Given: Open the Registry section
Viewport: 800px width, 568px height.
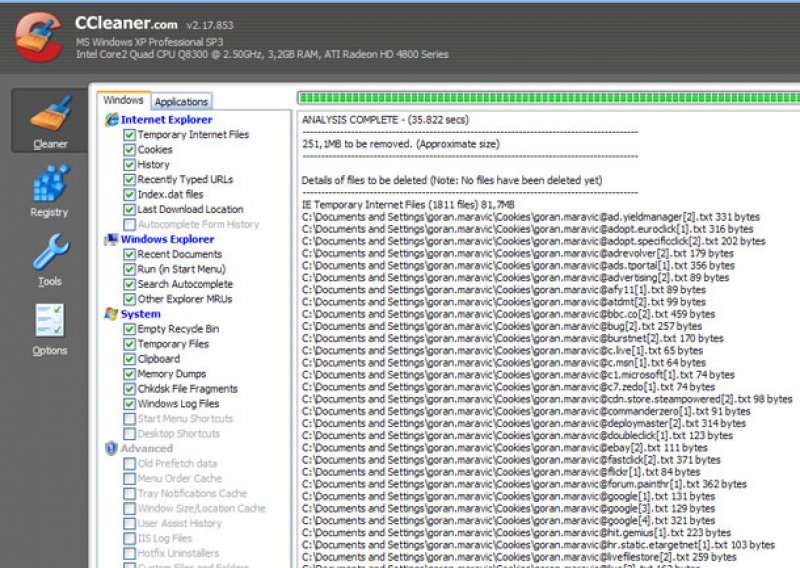Looking at the screenshot, I should click(49, 191).
